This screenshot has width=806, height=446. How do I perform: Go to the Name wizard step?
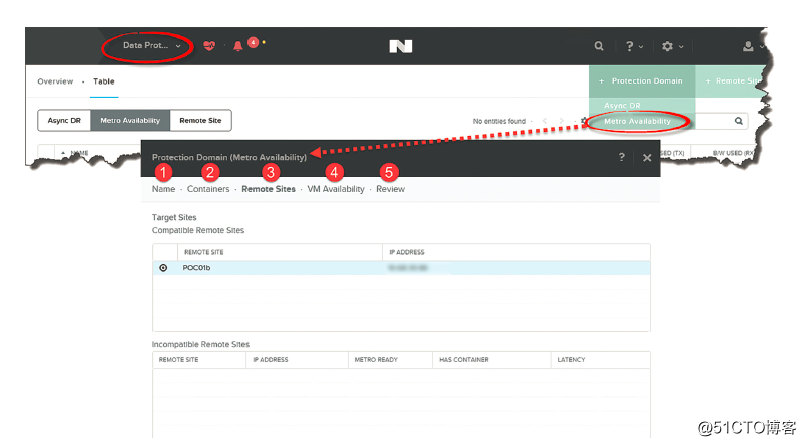[163, 189]
